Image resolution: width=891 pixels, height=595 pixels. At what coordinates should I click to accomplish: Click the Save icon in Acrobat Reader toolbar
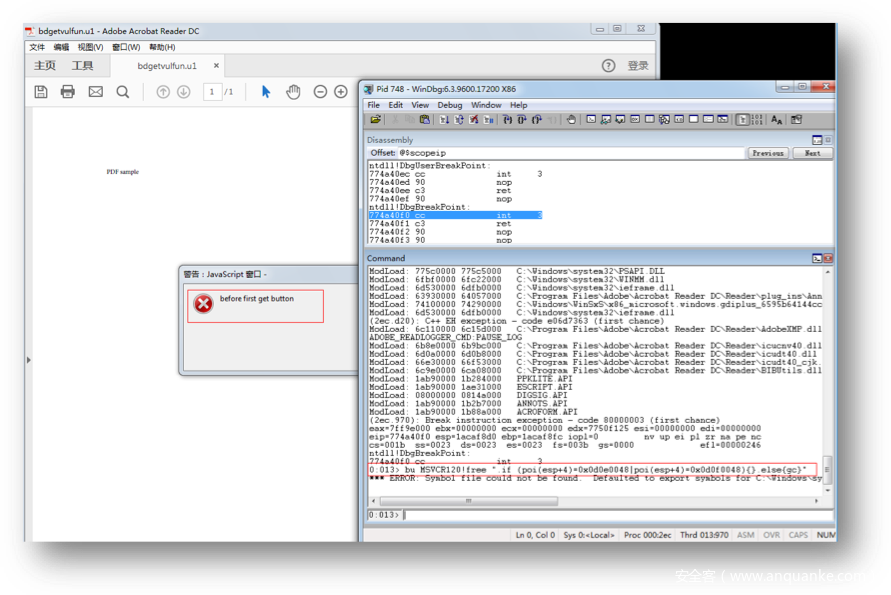(x=41, y=91)
